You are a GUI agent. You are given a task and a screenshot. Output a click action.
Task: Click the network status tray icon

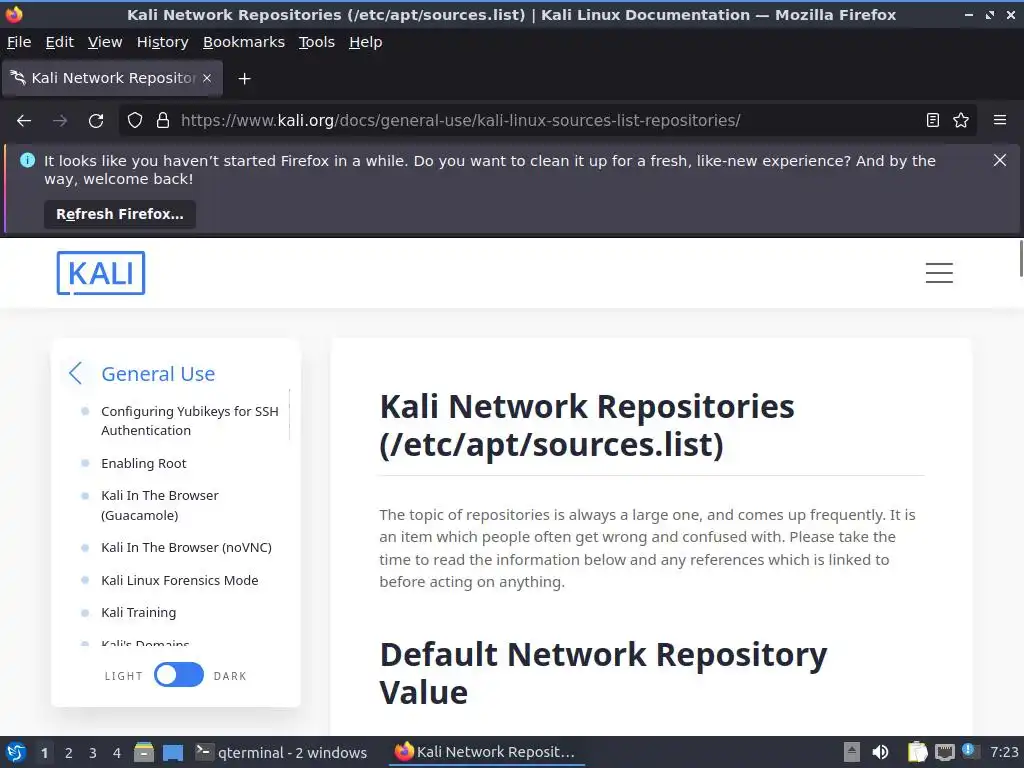point(944,752)
